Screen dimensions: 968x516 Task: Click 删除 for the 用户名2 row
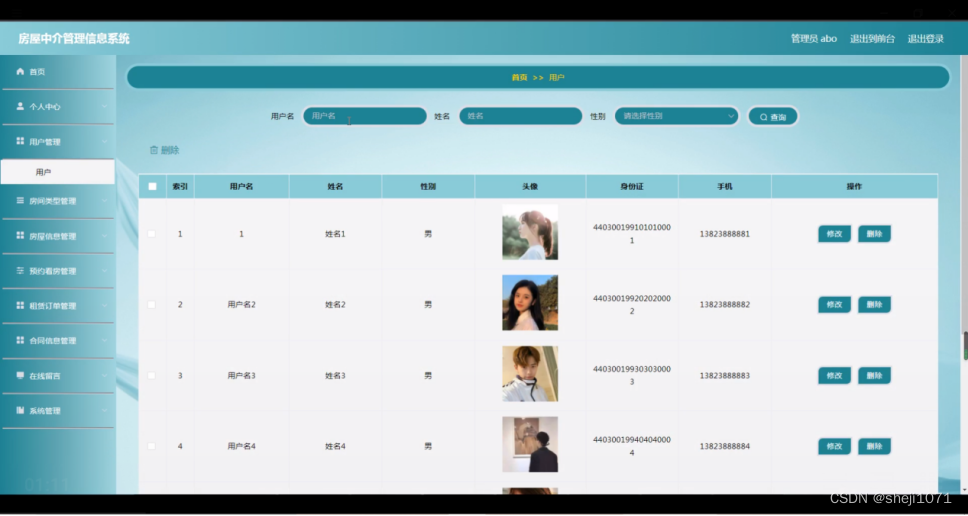[874, 304]
